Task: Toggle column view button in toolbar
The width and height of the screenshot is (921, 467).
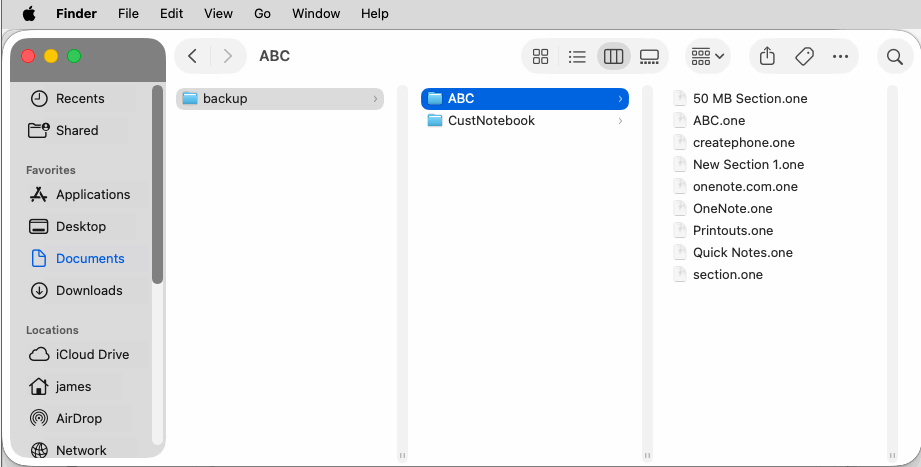Action: [613, 57]
